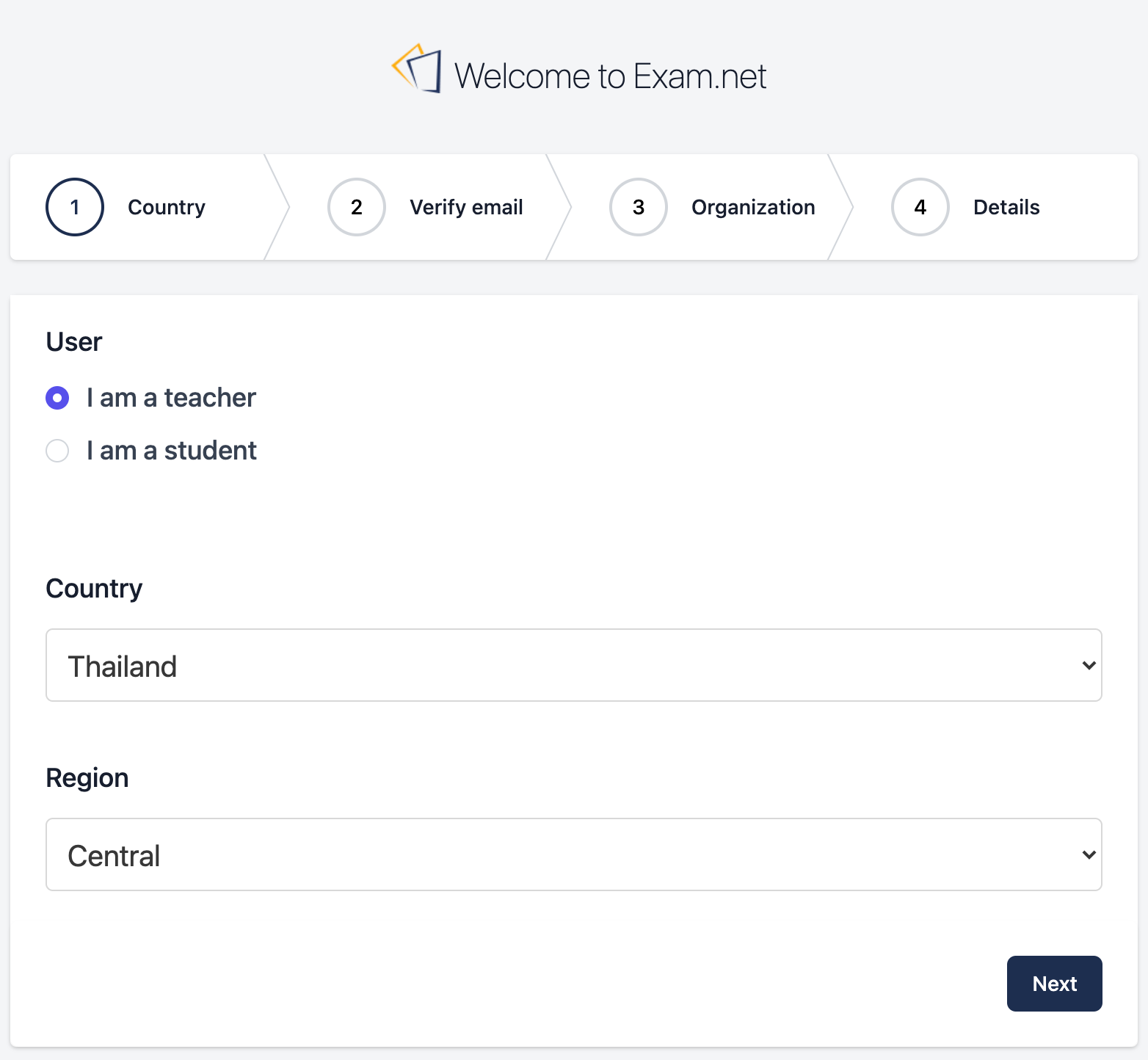Image resolution: width=1148 pixels, height=1060 pixels.
Task: Click the step 1 circle icon
Action: point(74,207)
